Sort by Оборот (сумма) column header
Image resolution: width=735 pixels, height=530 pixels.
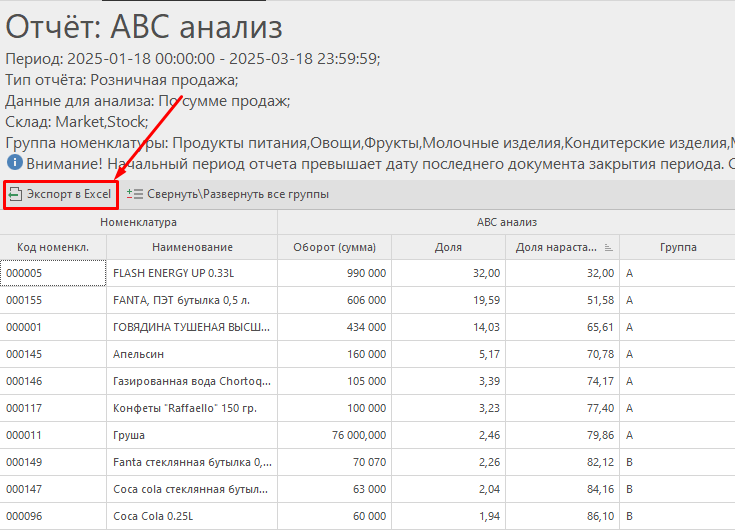pos(334,247)
